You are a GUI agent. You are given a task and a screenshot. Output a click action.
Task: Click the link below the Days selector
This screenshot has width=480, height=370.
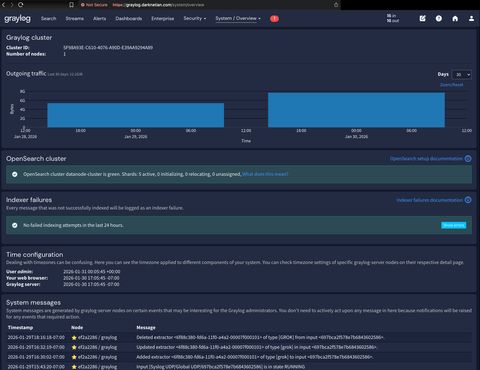coord(451,85)
